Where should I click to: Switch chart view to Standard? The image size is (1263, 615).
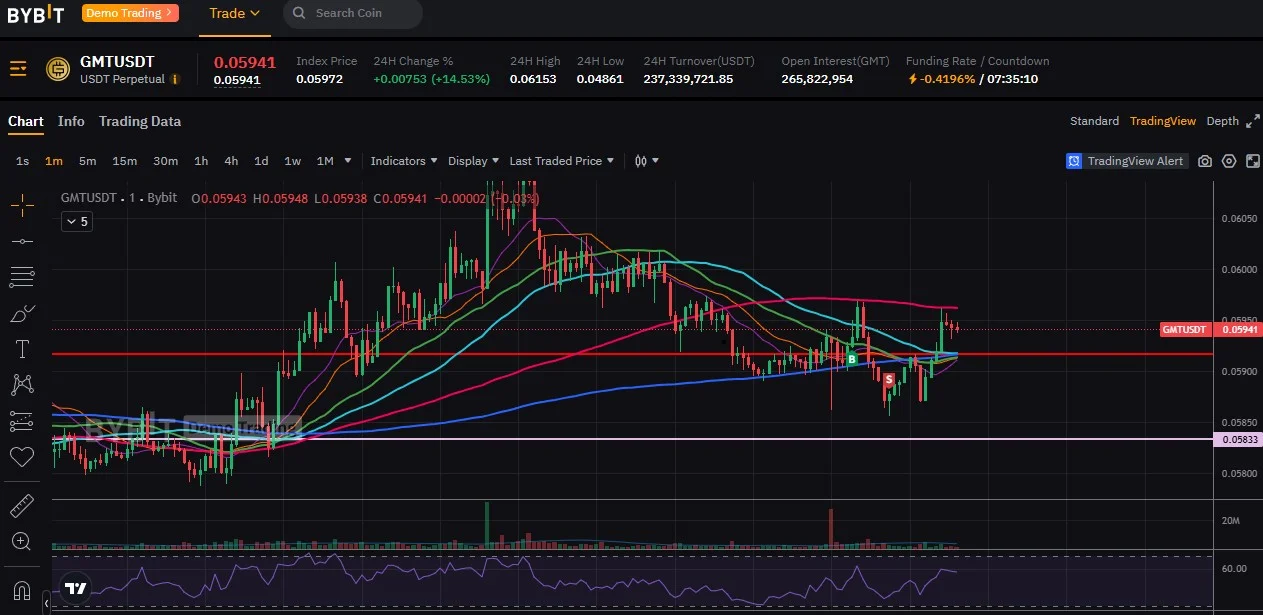1094,121
